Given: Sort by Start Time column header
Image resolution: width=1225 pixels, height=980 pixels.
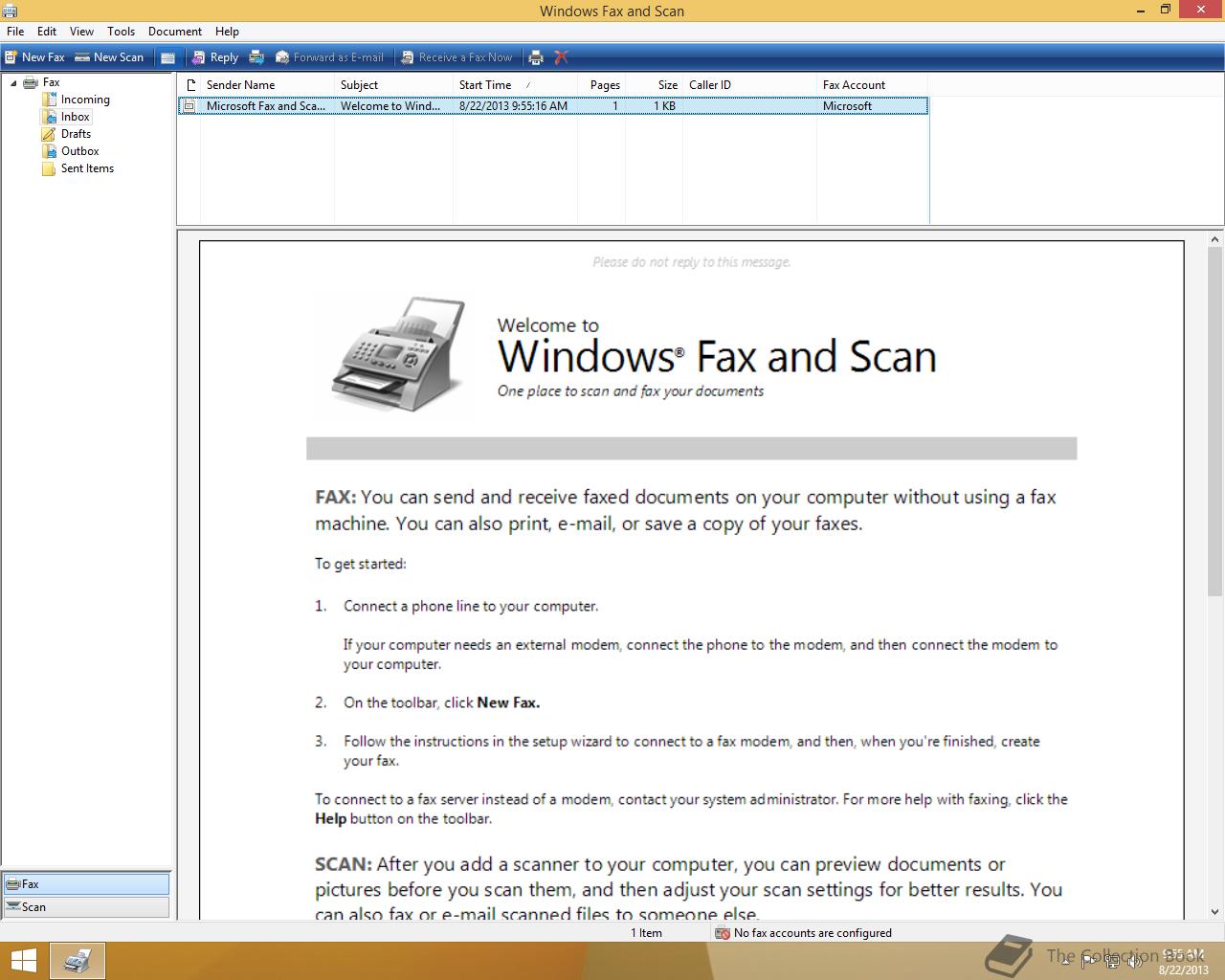Looking at the screenshot, I should point(515,85).
